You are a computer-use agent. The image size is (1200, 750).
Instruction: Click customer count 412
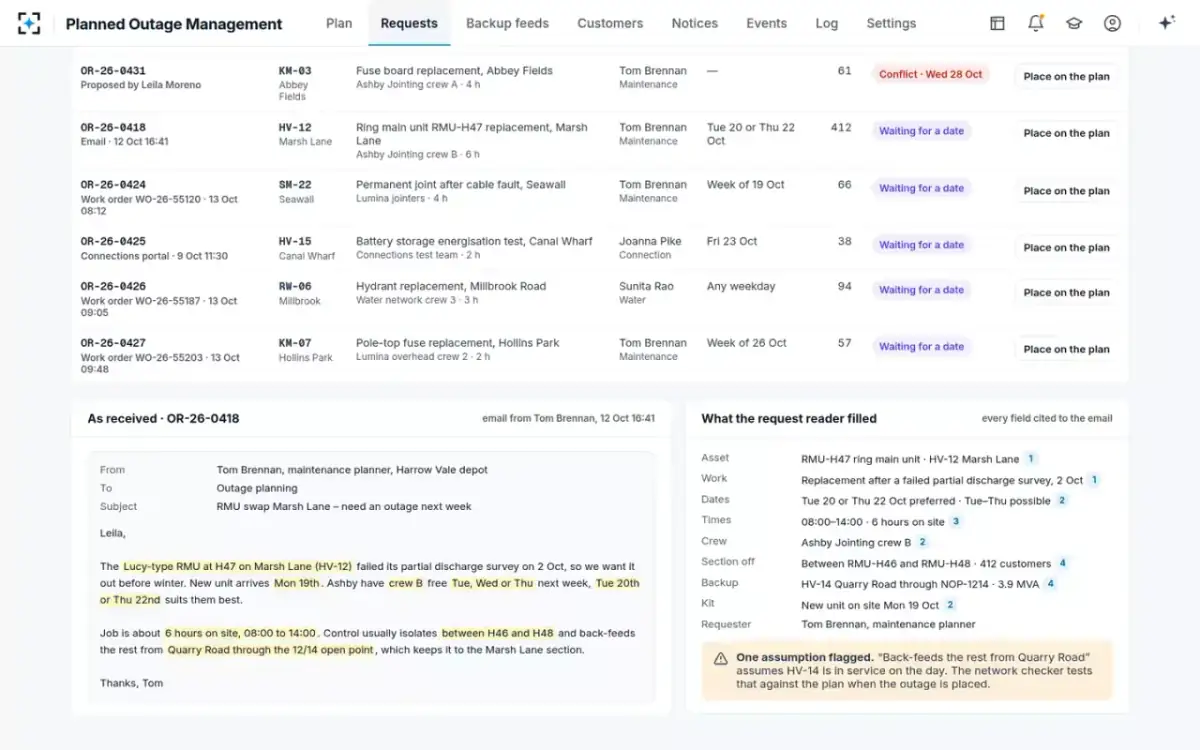pos(841,128)
